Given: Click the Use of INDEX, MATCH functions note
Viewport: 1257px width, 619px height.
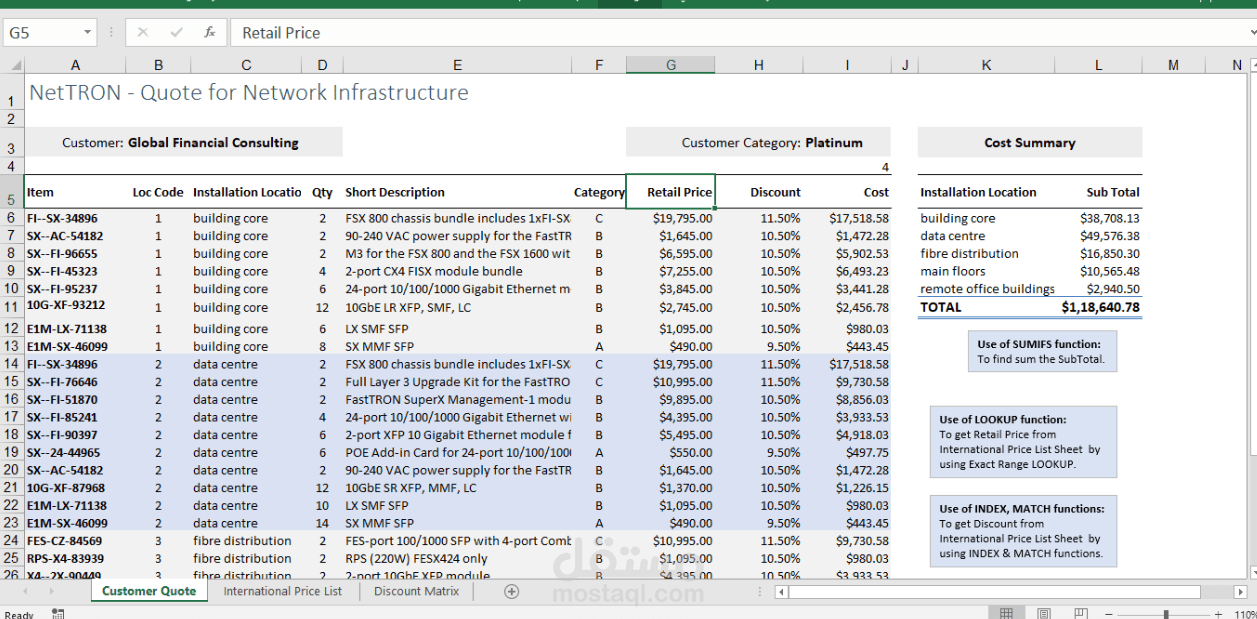Looking at the screenshot, I should (1023, 530).
